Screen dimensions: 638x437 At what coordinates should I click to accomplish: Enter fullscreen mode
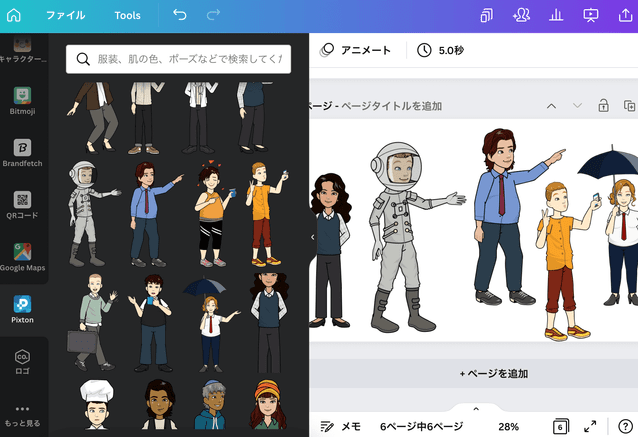tap(590, 426)
